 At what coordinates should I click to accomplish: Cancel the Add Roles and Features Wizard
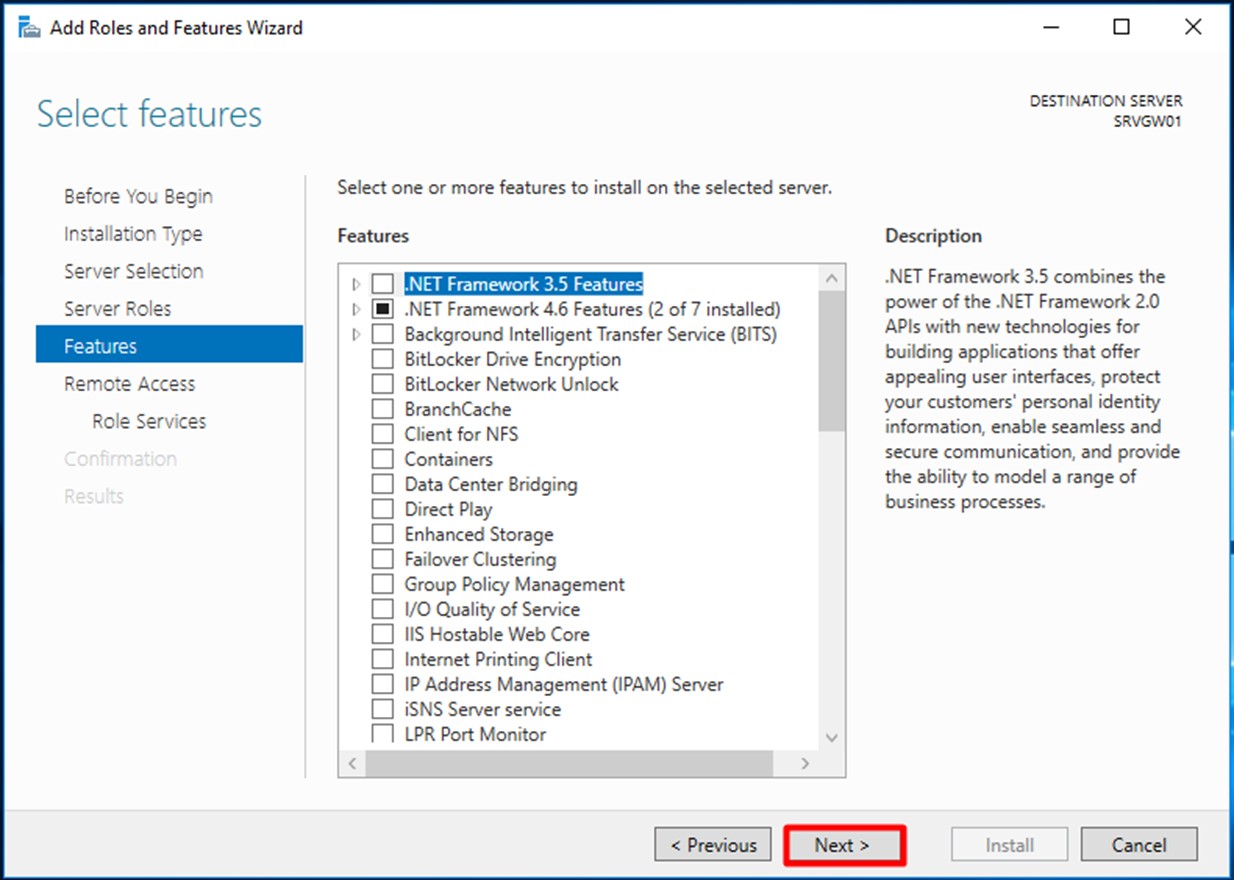click(x=1138, y=844)
